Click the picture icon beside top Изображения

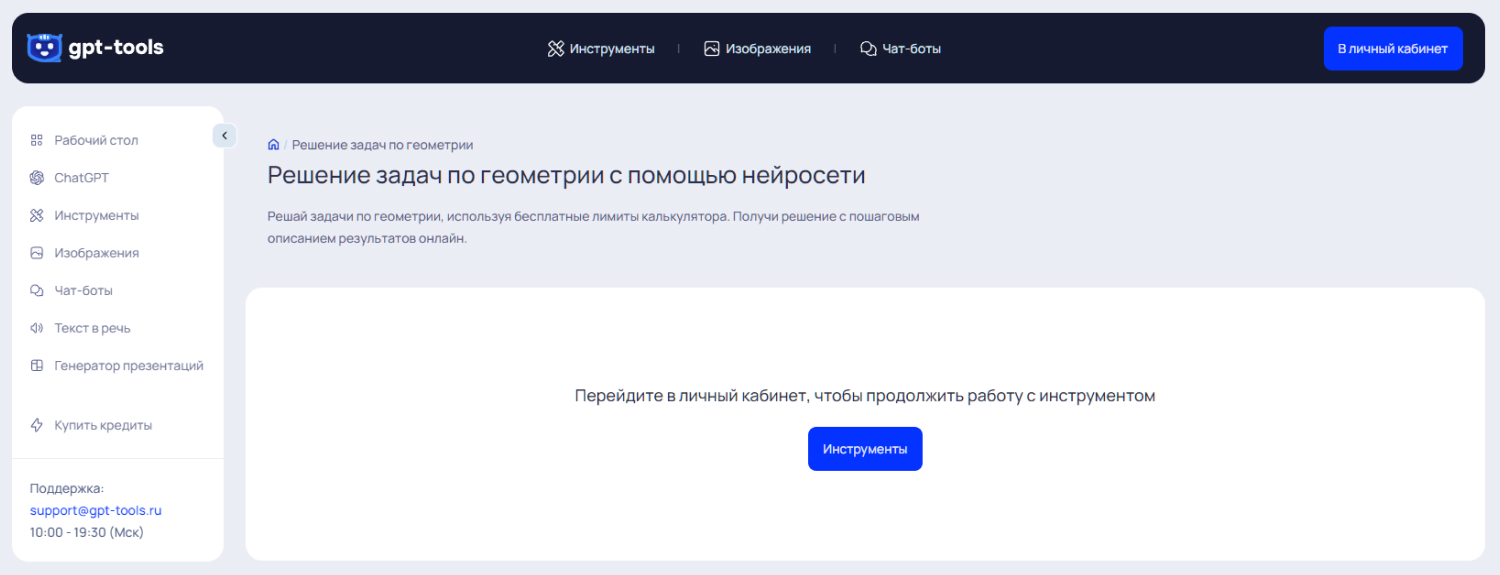tap(712, 48)
